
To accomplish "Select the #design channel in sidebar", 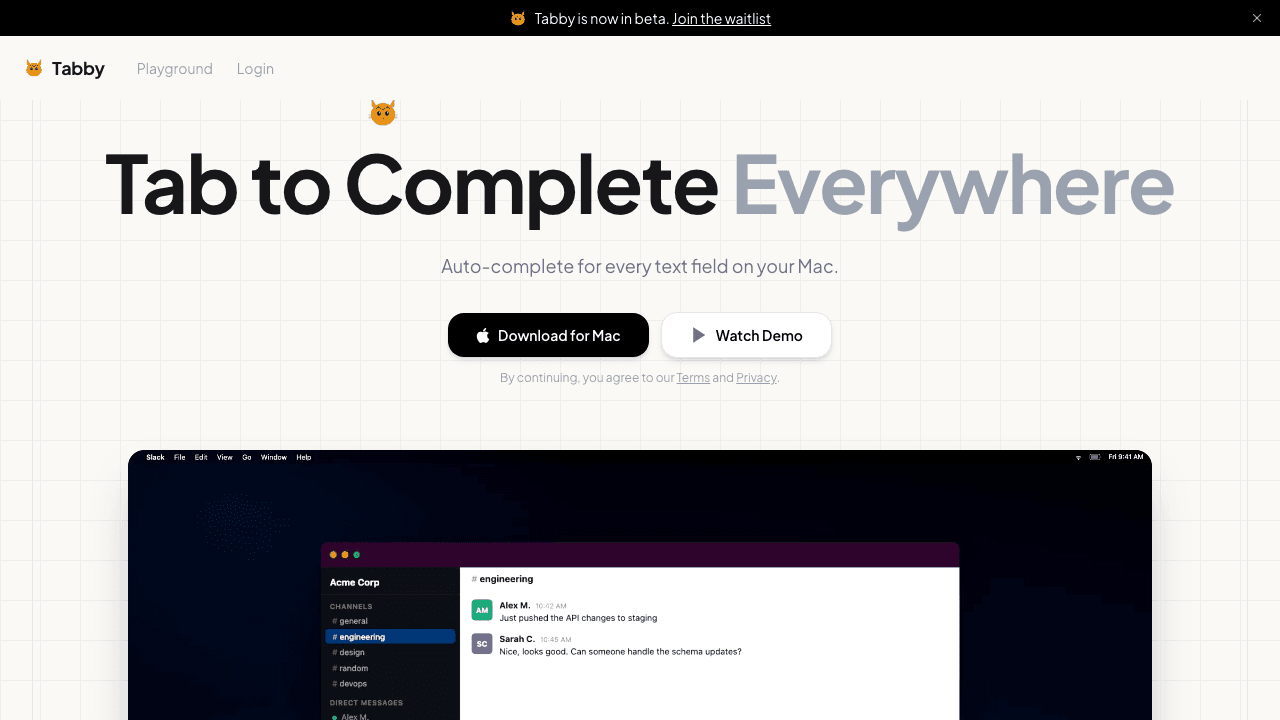I will point(351,652).
